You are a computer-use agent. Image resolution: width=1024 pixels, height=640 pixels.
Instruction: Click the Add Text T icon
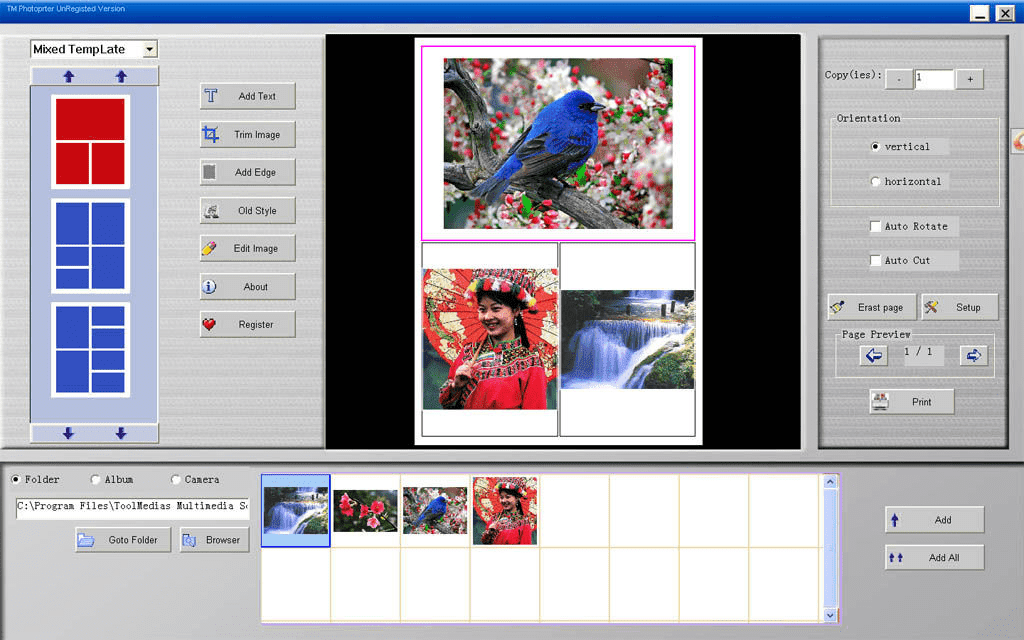click(210, 96)
